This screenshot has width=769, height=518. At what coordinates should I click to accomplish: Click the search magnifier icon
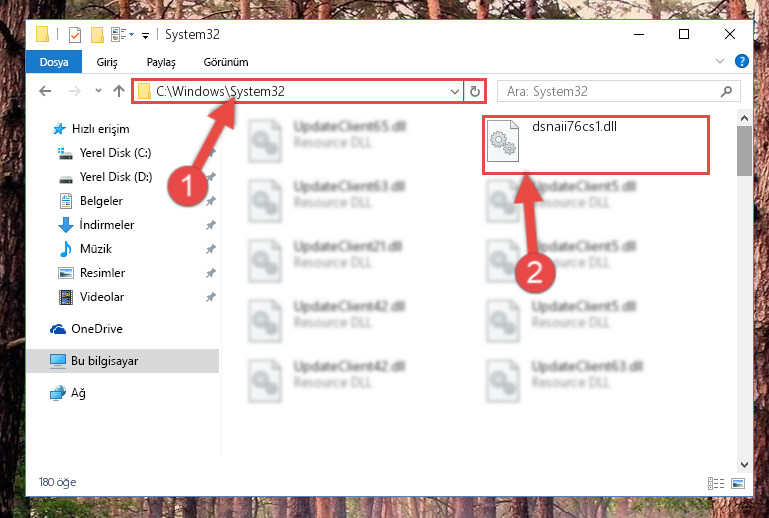point(726,91)
